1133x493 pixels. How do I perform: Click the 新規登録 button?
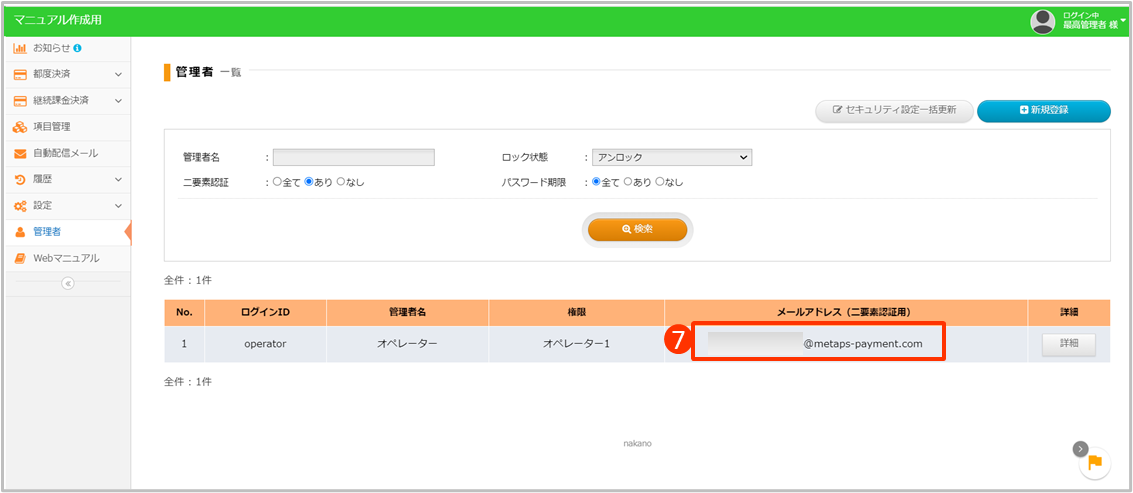click(x=1043, y=110)
